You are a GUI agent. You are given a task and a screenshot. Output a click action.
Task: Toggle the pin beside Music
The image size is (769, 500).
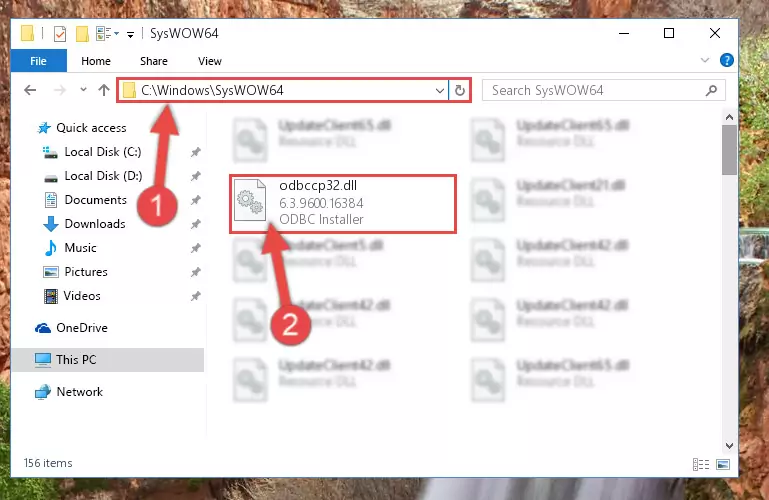coord(196,248)
